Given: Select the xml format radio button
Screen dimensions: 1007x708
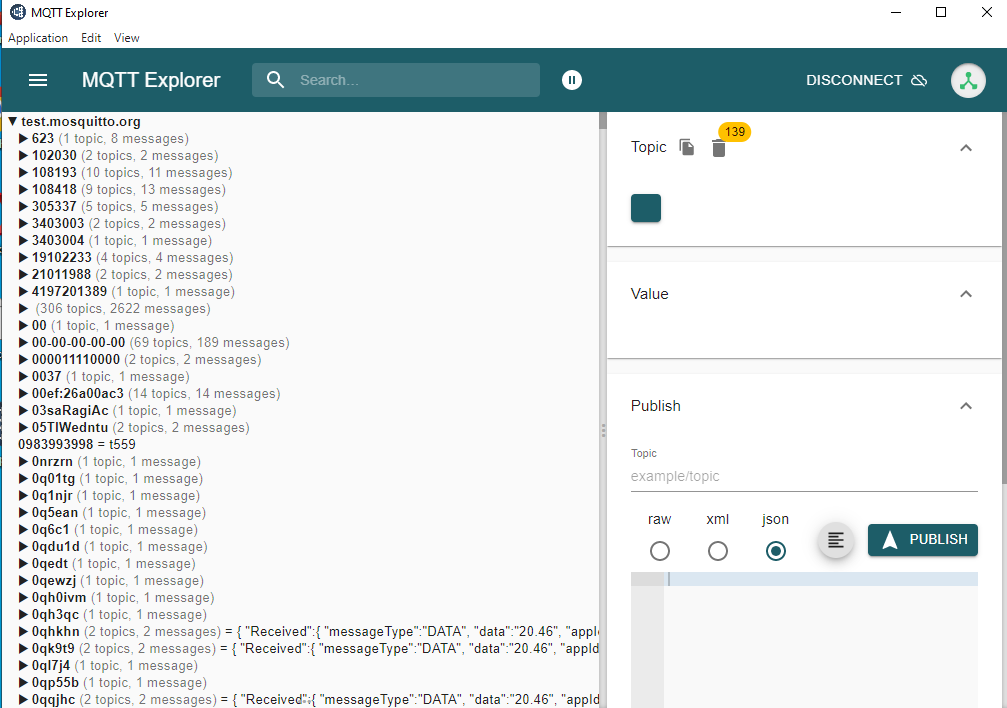Looking at the screenshot, I should 717,551.
